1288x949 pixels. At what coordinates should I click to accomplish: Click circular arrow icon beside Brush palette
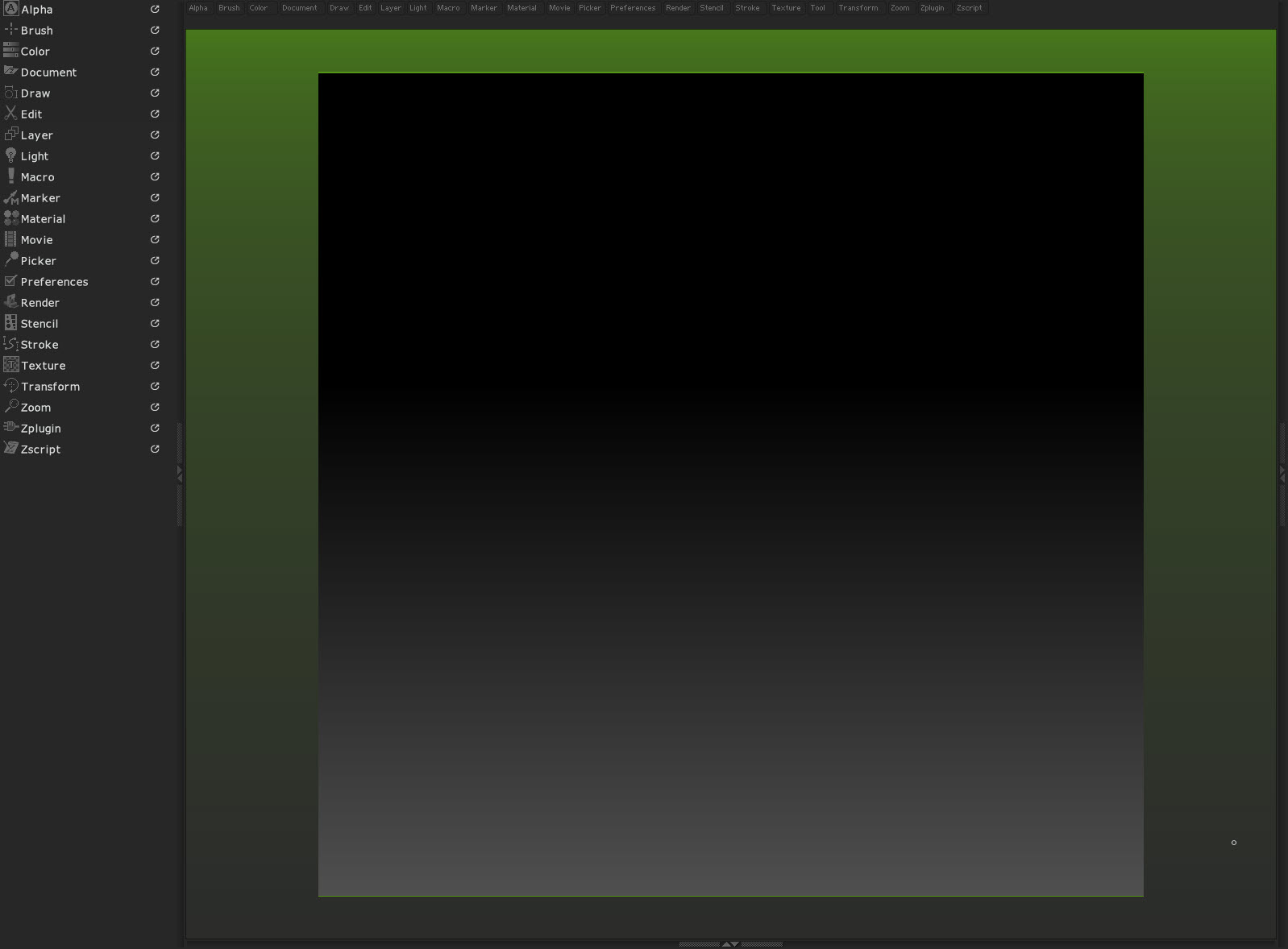[155, 30]
